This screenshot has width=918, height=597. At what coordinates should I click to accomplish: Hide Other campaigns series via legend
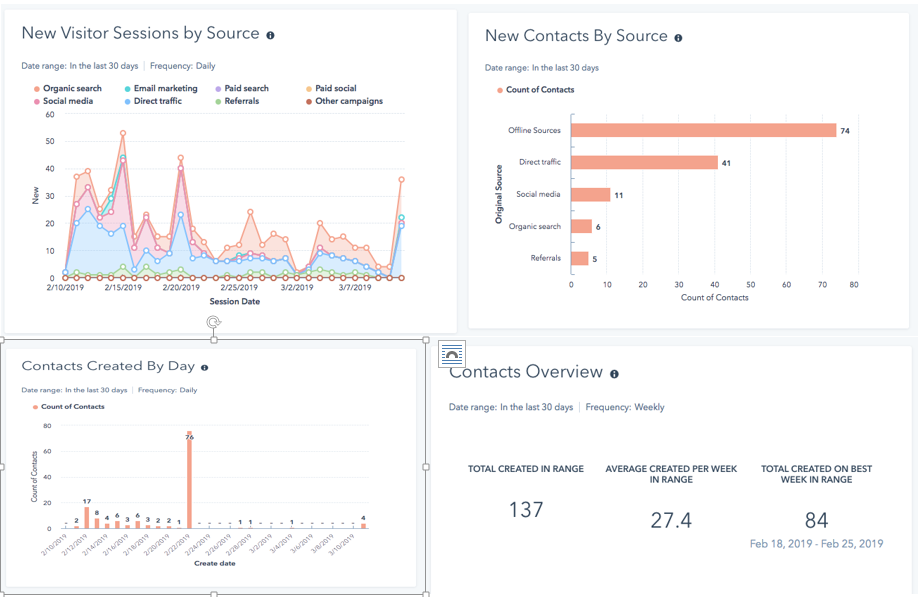[348, 101]
